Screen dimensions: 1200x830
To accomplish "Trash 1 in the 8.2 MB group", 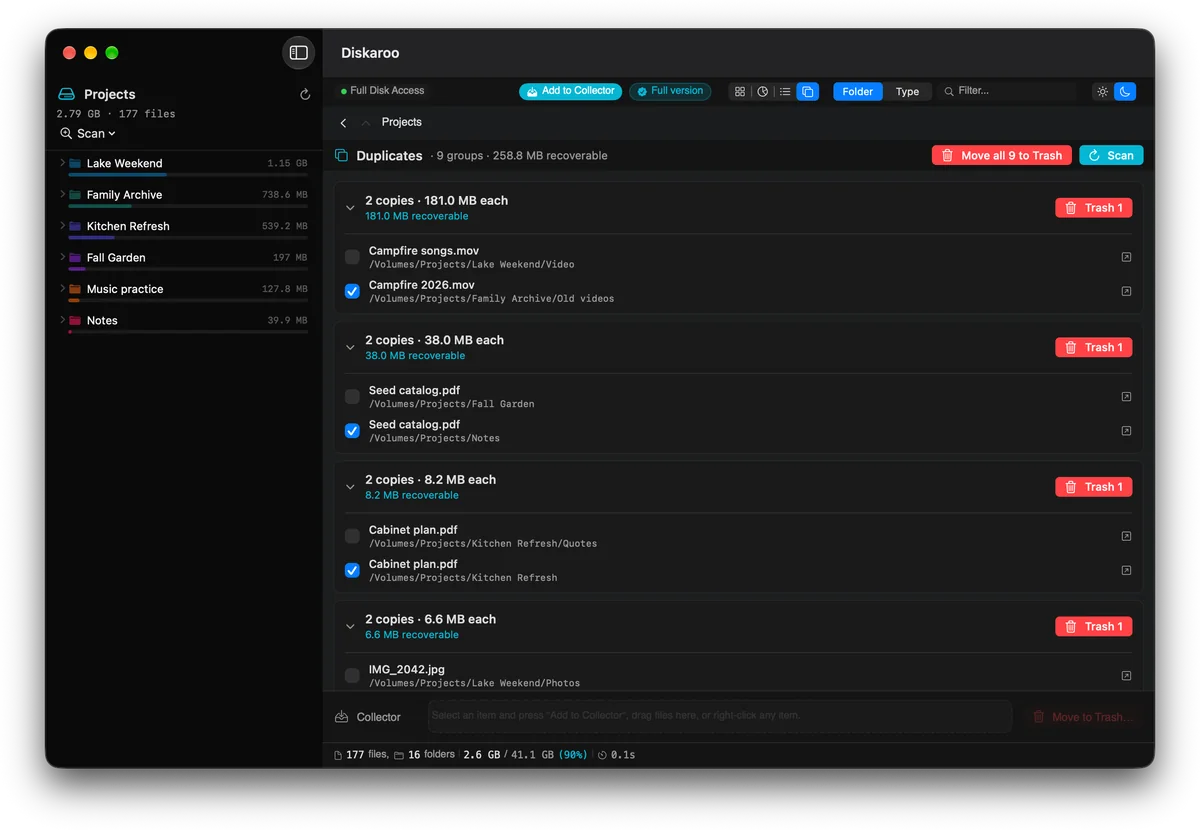I will click(1094, 487).
